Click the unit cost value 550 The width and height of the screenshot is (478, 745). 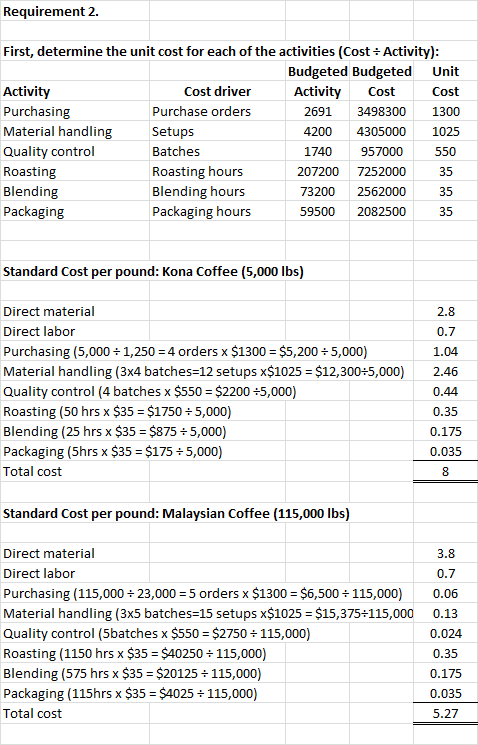445,151
